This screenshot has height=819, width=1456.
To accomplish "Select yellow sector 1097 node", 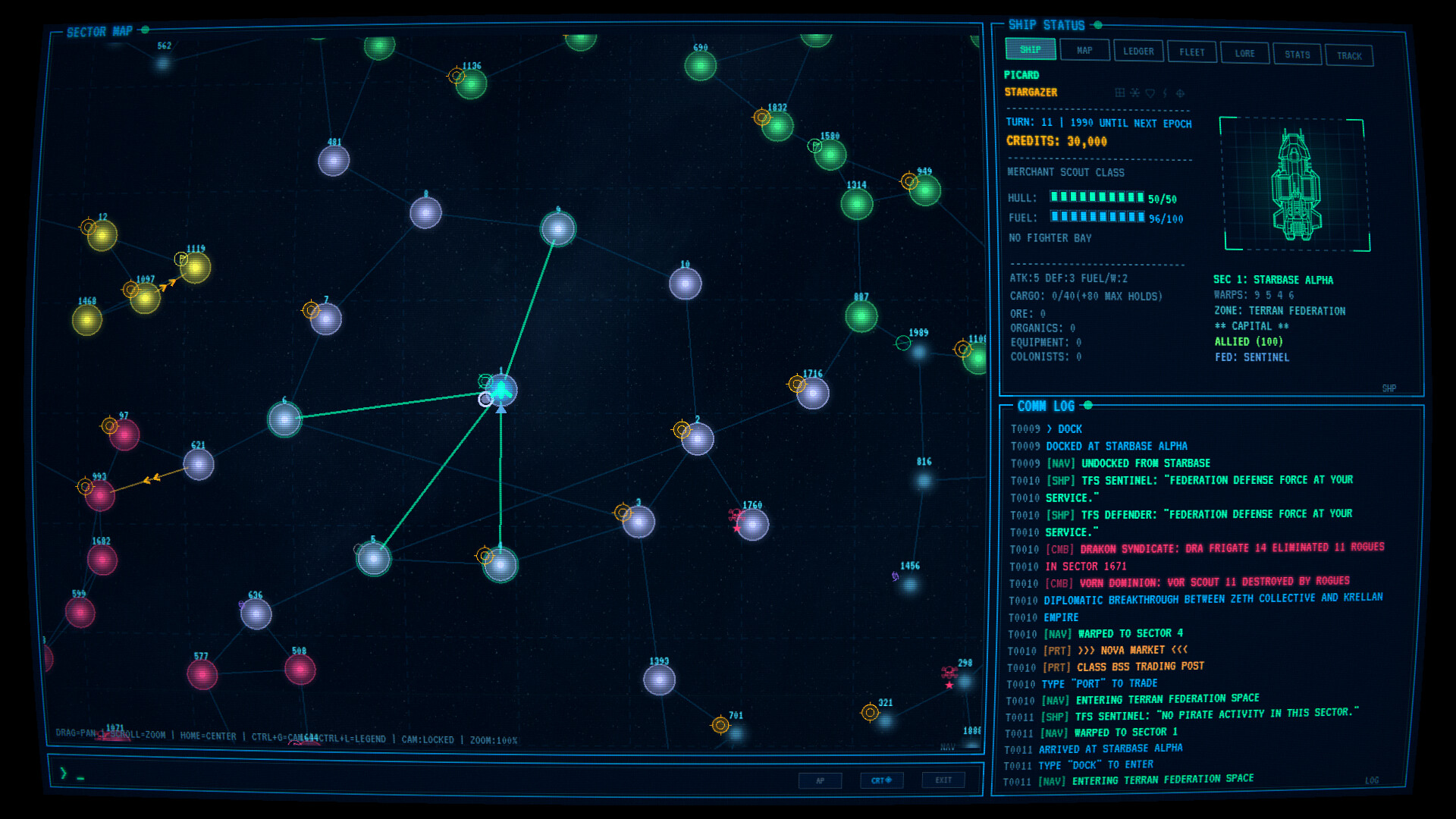I will (x=145, y=298).
